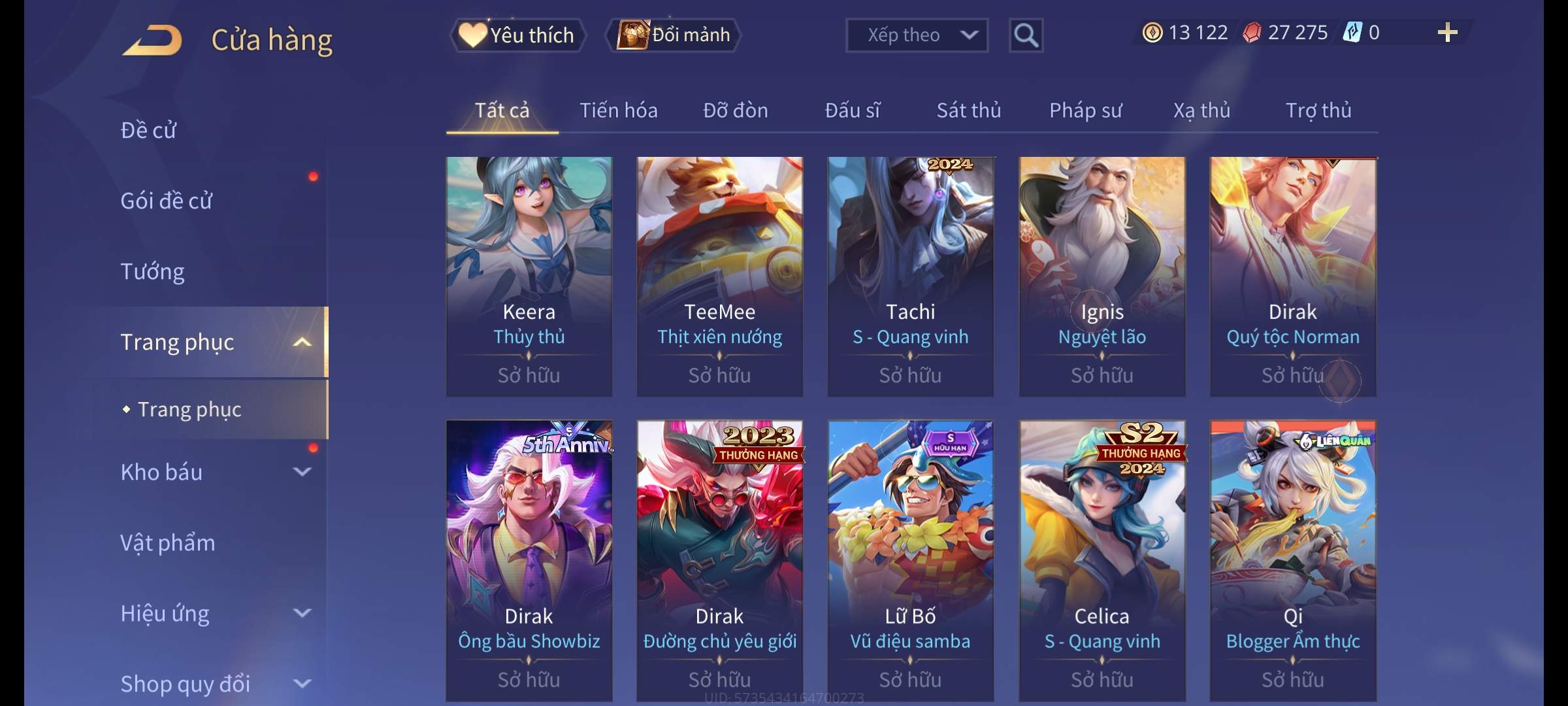
Task: Tap the golden back arrow icon
Action: 152,40
